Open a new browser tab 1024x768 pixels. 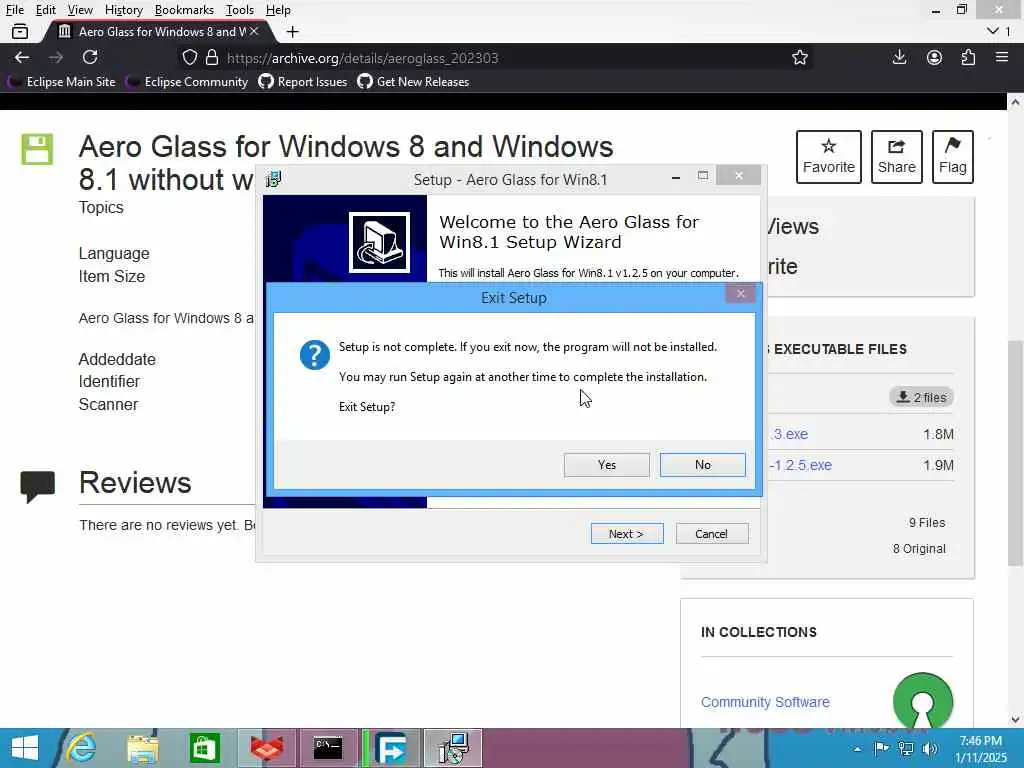[293, 31]
